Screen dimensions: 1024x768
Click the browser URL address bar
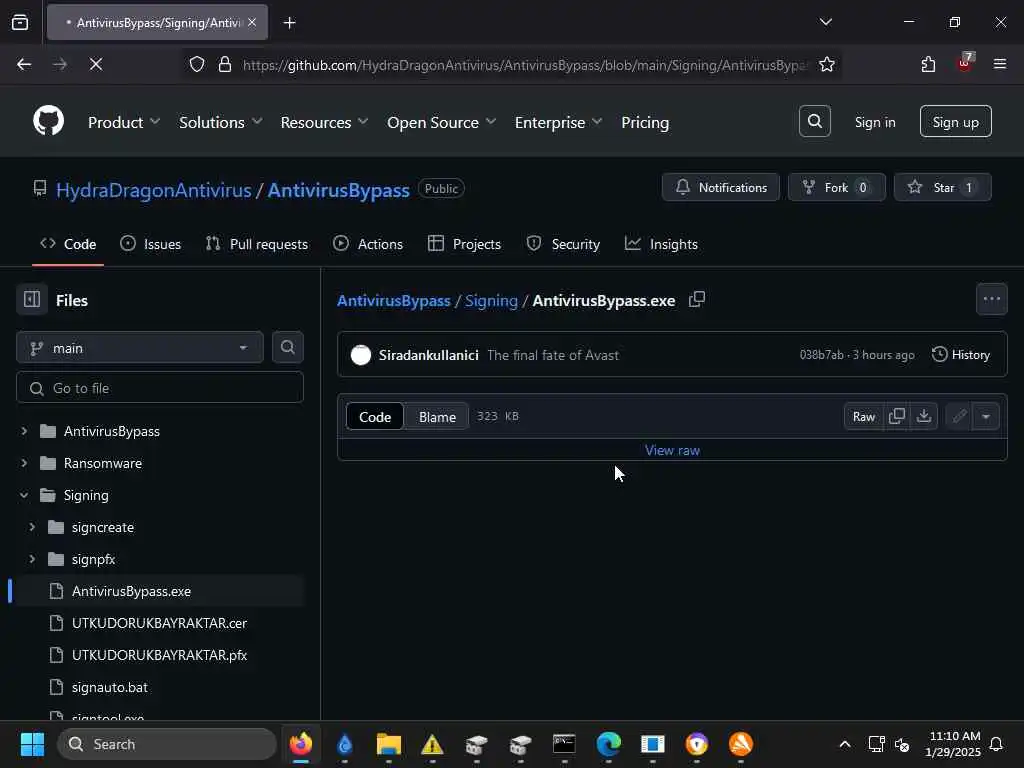click(x=525, y=65)
